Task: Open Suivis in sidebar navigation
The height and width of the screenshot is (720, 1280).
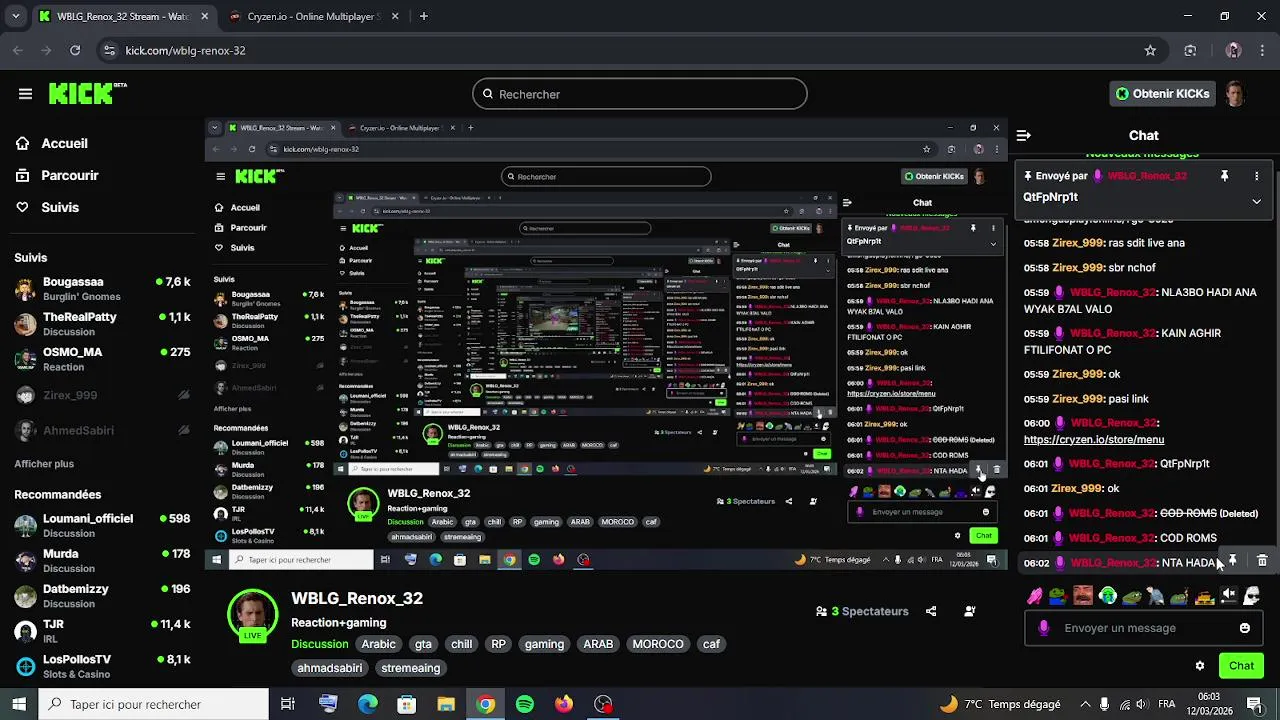Action: coord(59,207)
